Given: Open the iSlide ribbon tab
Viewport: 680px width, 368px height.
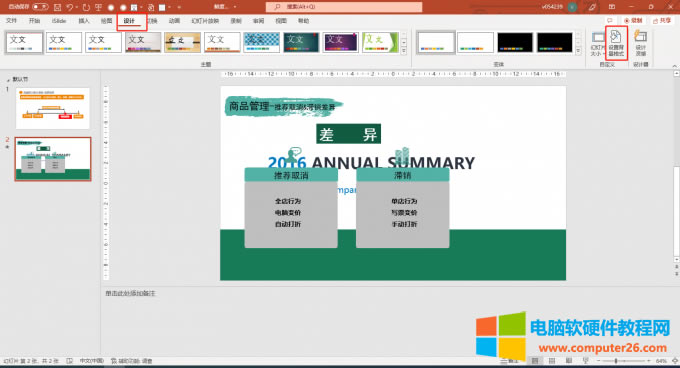Looking at the screenshot, I should (x=59, y=21).
